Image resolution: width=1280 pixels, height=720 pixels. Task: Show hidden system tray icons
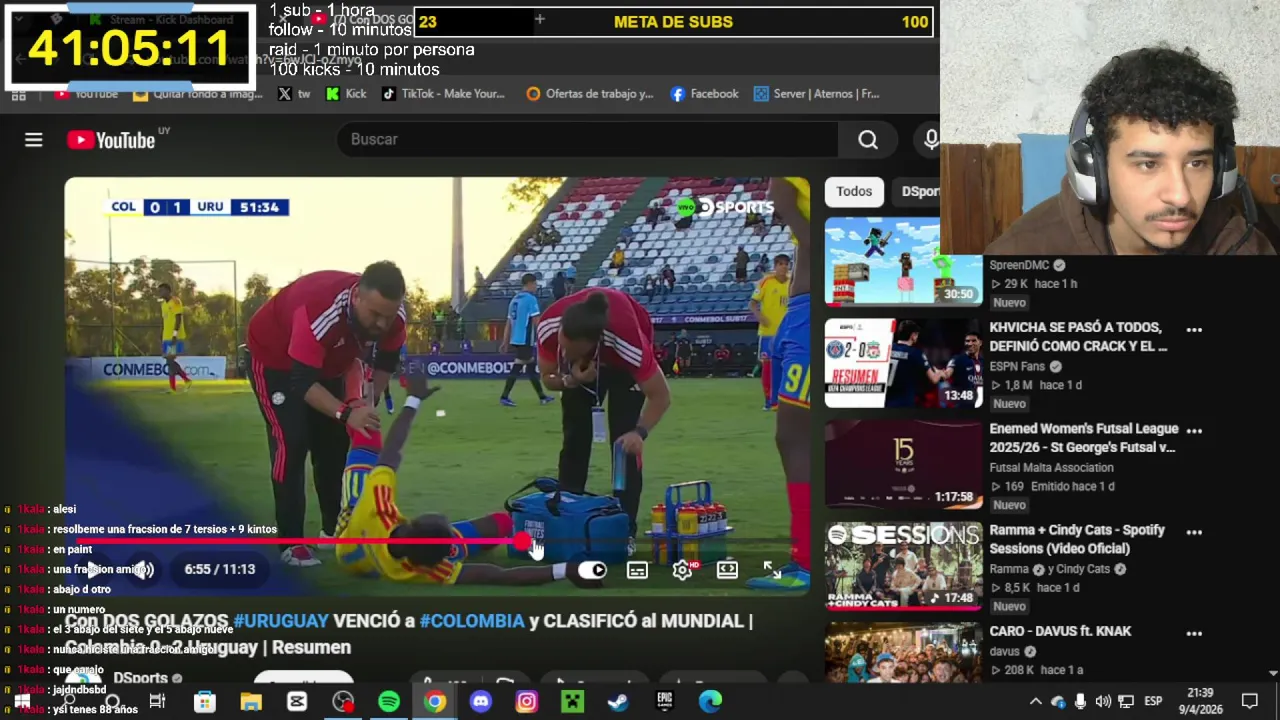1036,702
